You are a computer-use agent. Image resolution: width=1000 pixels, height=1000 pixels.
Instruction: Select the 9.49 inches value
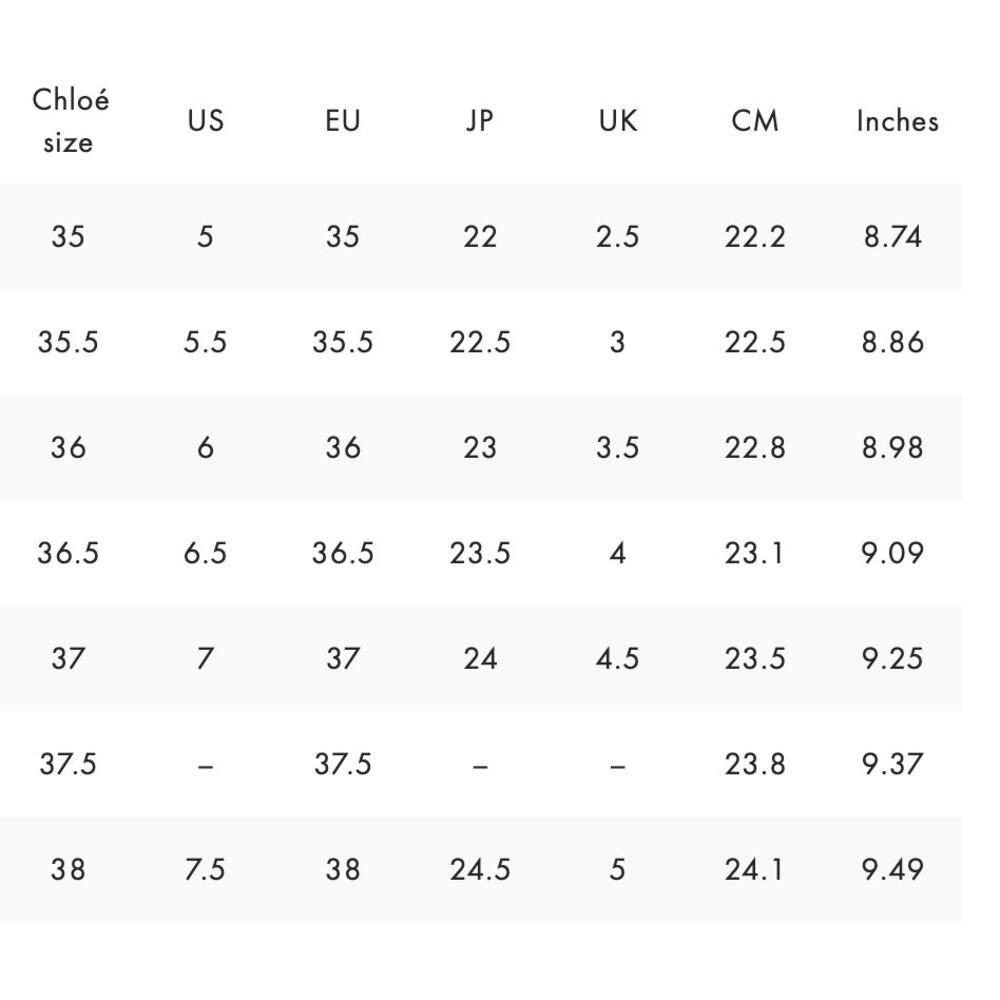point(892,869)
